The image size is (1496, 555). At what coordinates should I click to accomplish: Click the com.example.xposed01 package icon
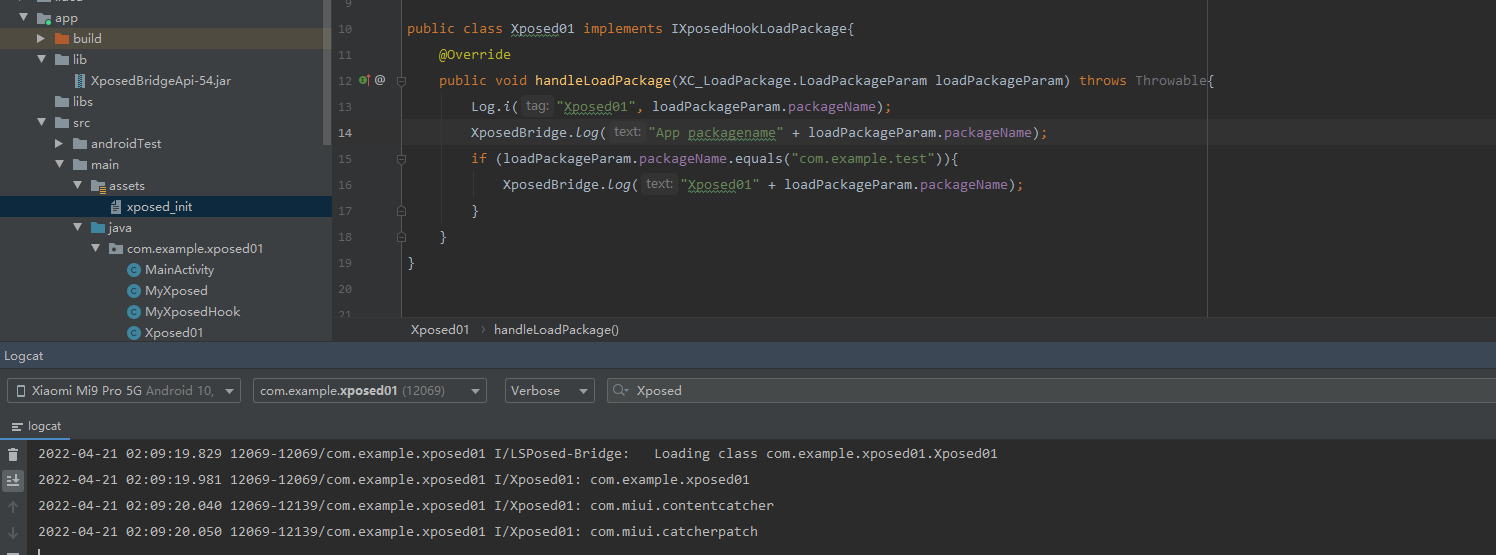click(x=116, y=249)
